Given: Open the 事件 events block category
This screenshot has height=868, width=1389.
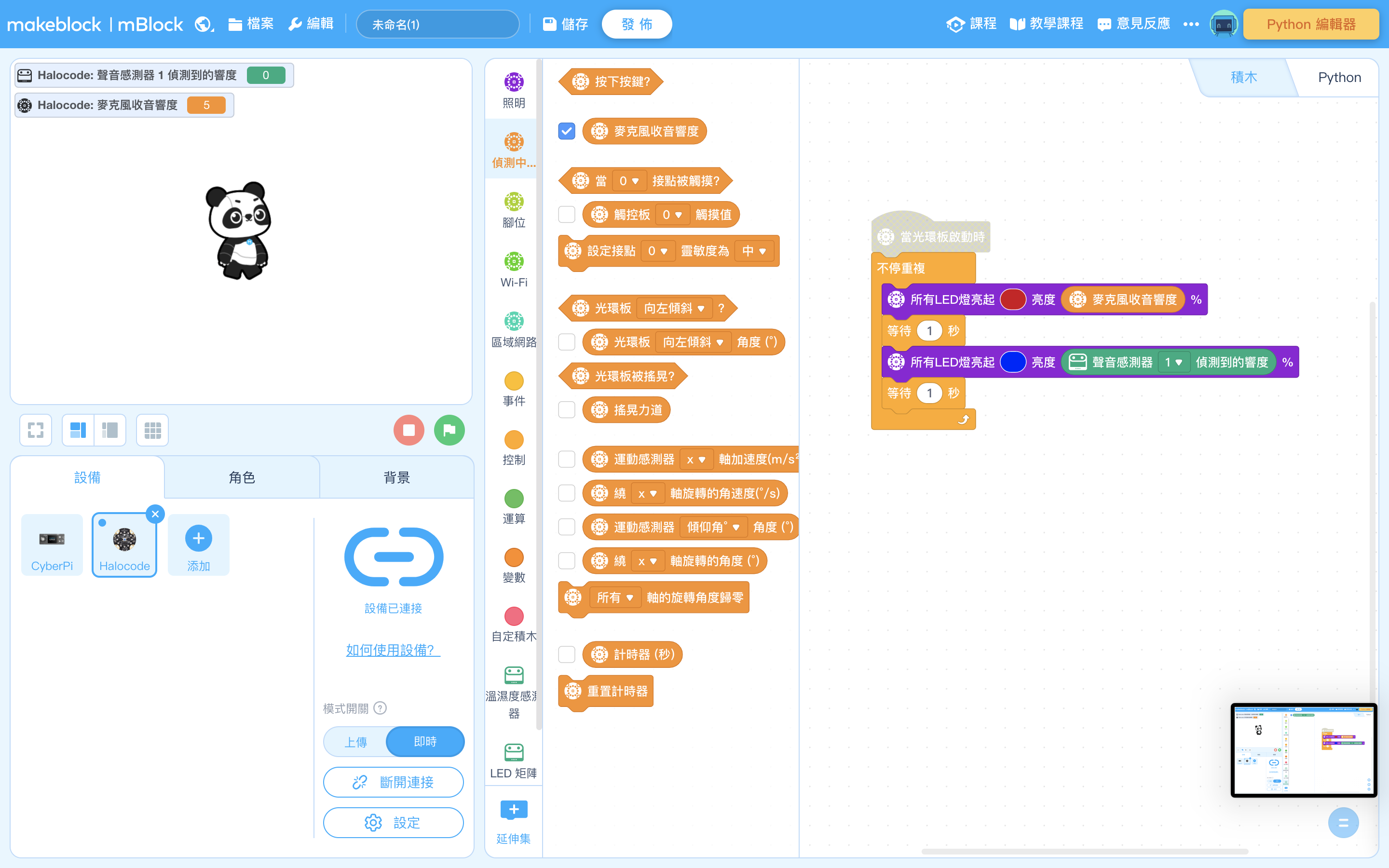Looking at the screenshot, I should click(514, 389).
